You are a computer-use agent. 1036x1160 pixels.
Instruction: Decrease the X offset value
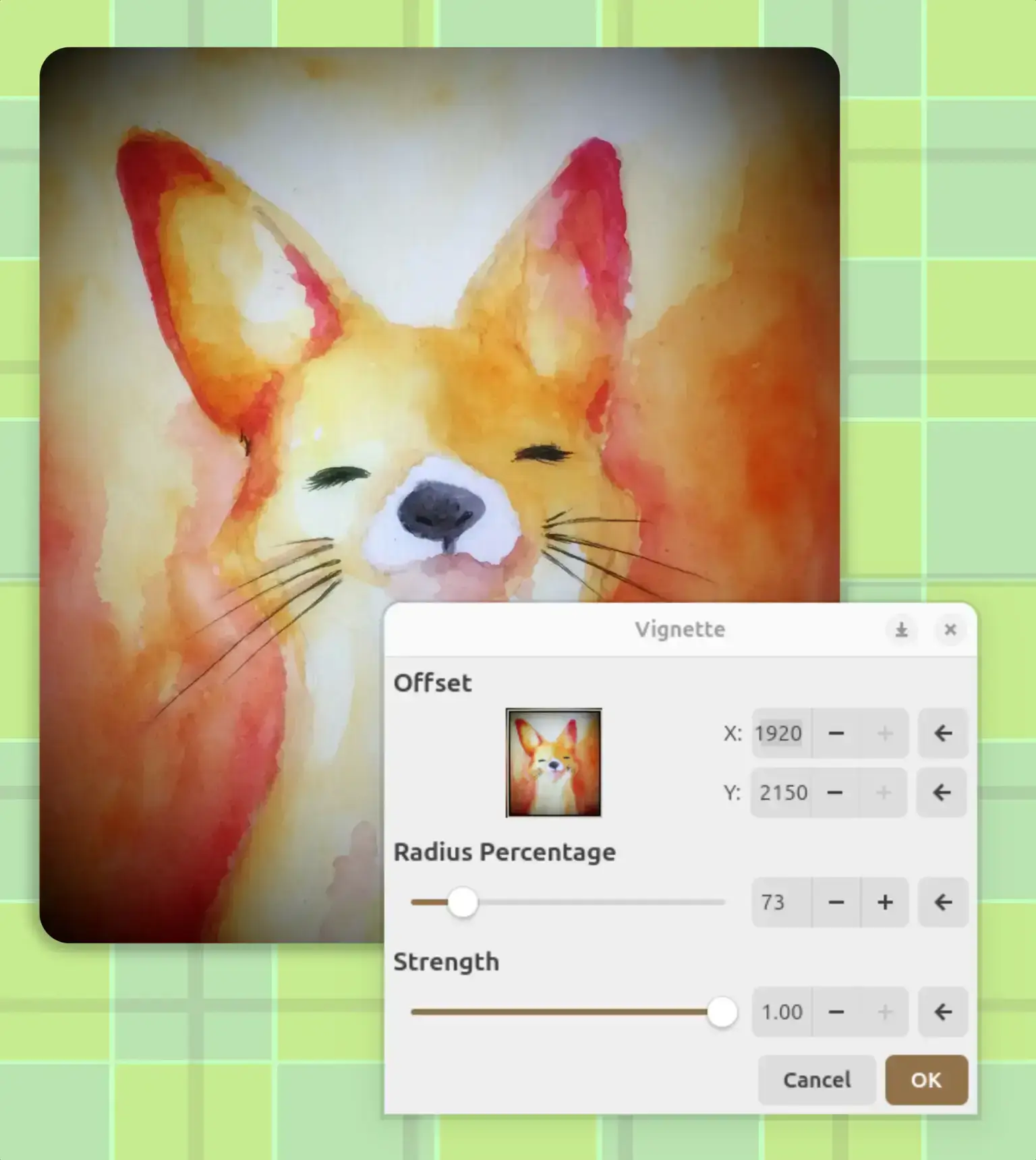[836, 733]
